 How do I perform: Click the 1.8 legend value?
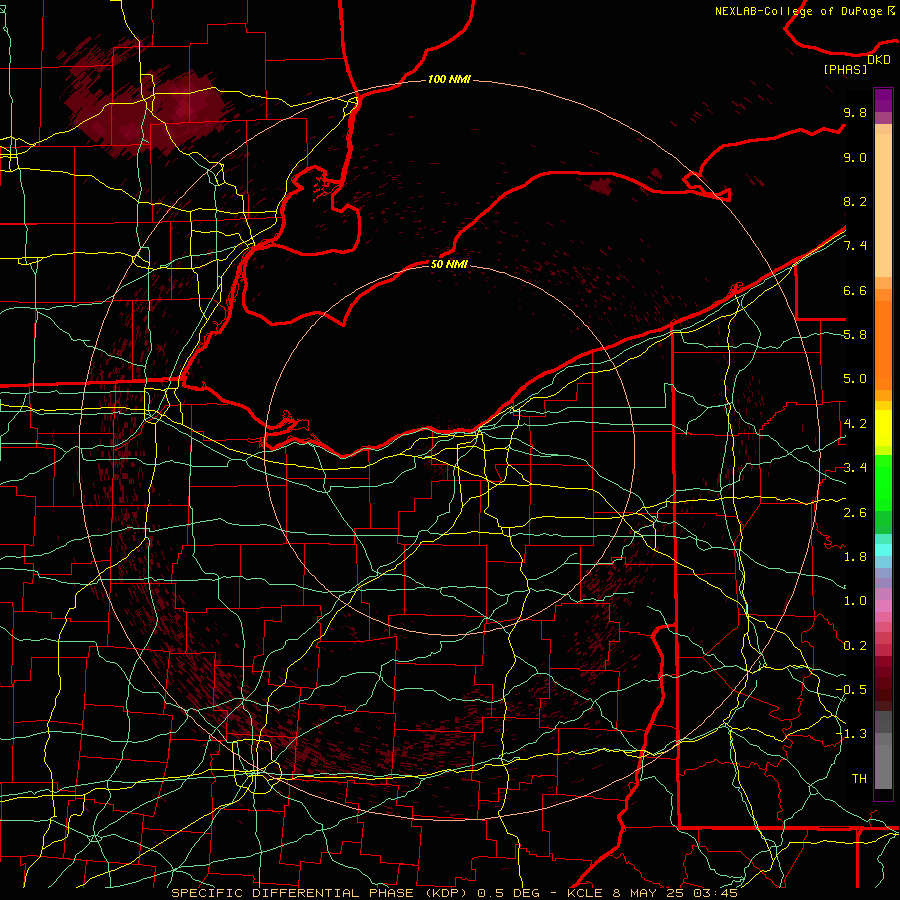pos(855,557)
